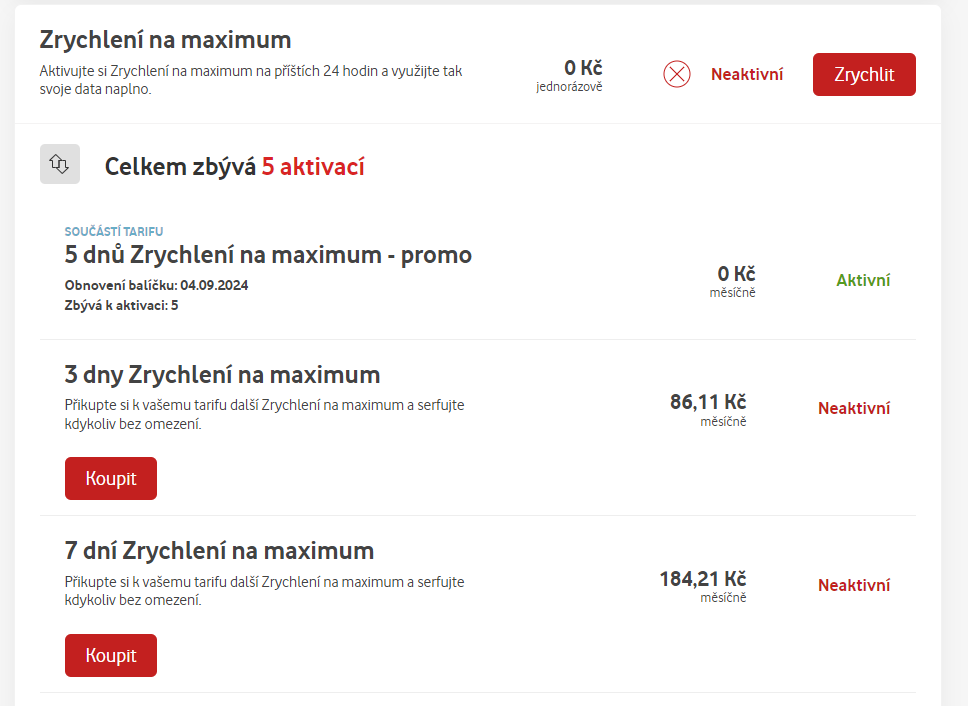The width and height of the screenshot is (968, 706).
Task: Click Neaktivní status next to Zrychlit button
Action: click(x=747, y=75)
